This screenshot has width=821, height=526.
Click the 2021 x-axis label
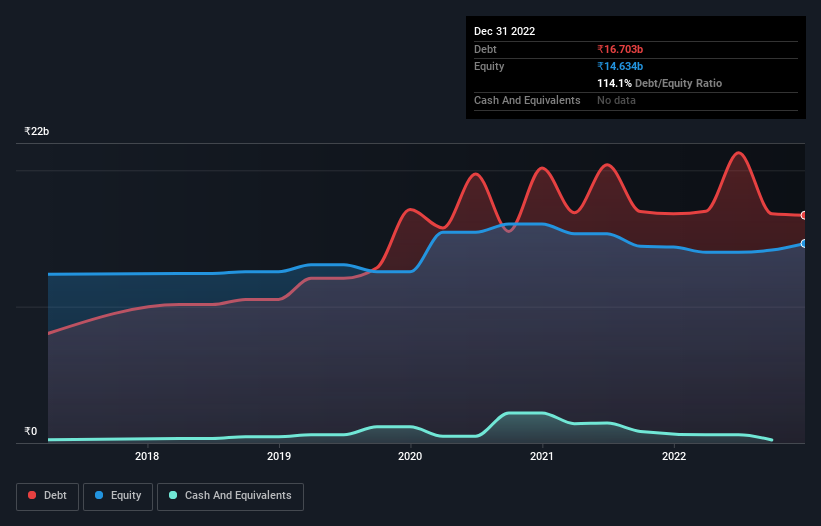click(542, 456)
